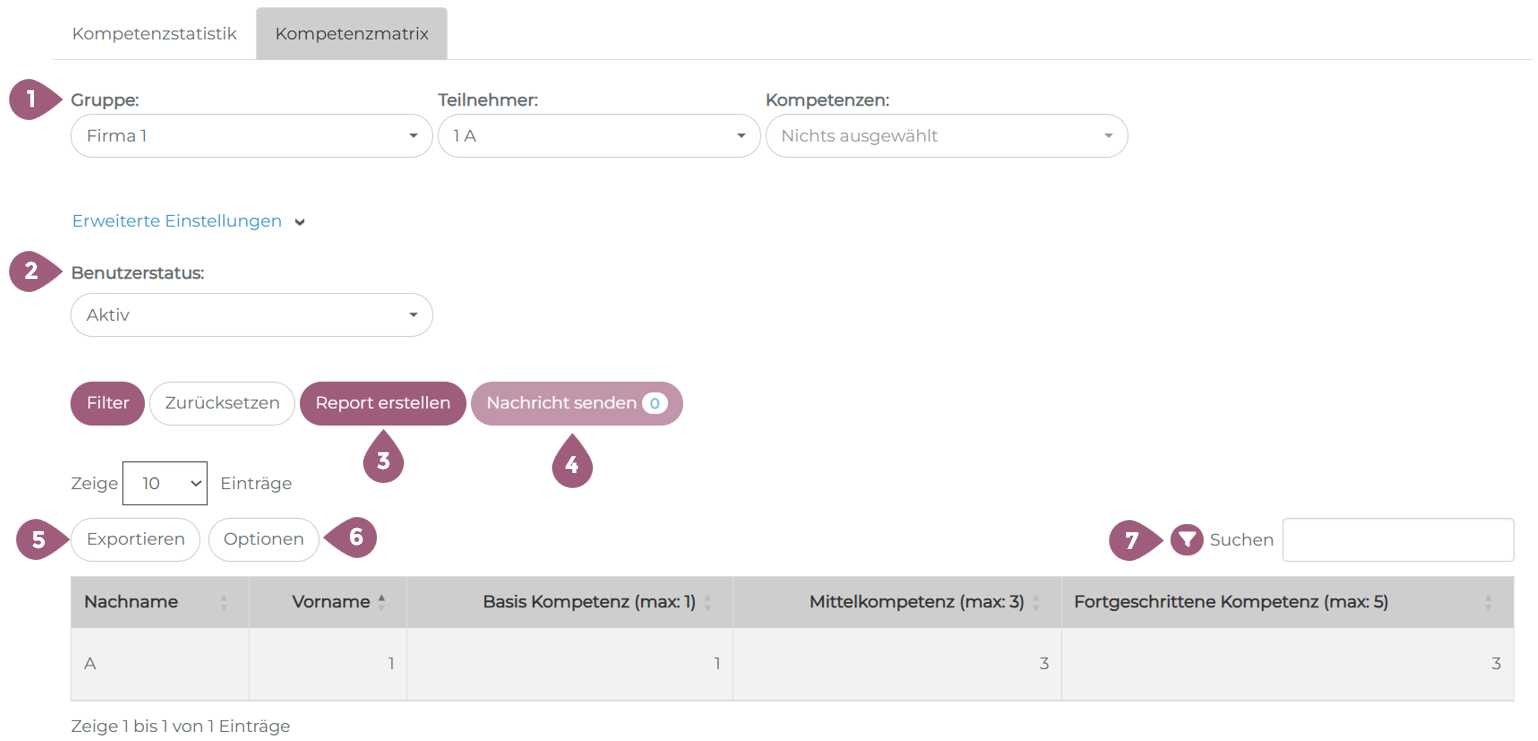Collapse the Erweiterte Einstellungen section
Image resolution: width=1538 pixels, height=741 pixels.
pos(188,222)
